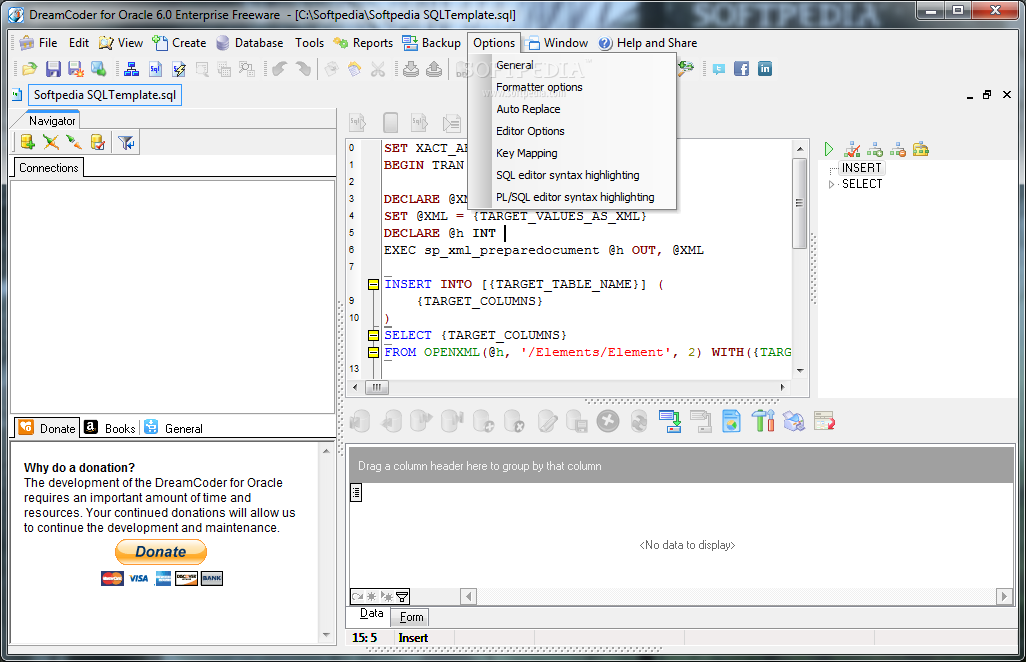Screen dimensions: 1026x662
Task: Open the File menu
Action: pyautogui.click(x=39, y=43)
